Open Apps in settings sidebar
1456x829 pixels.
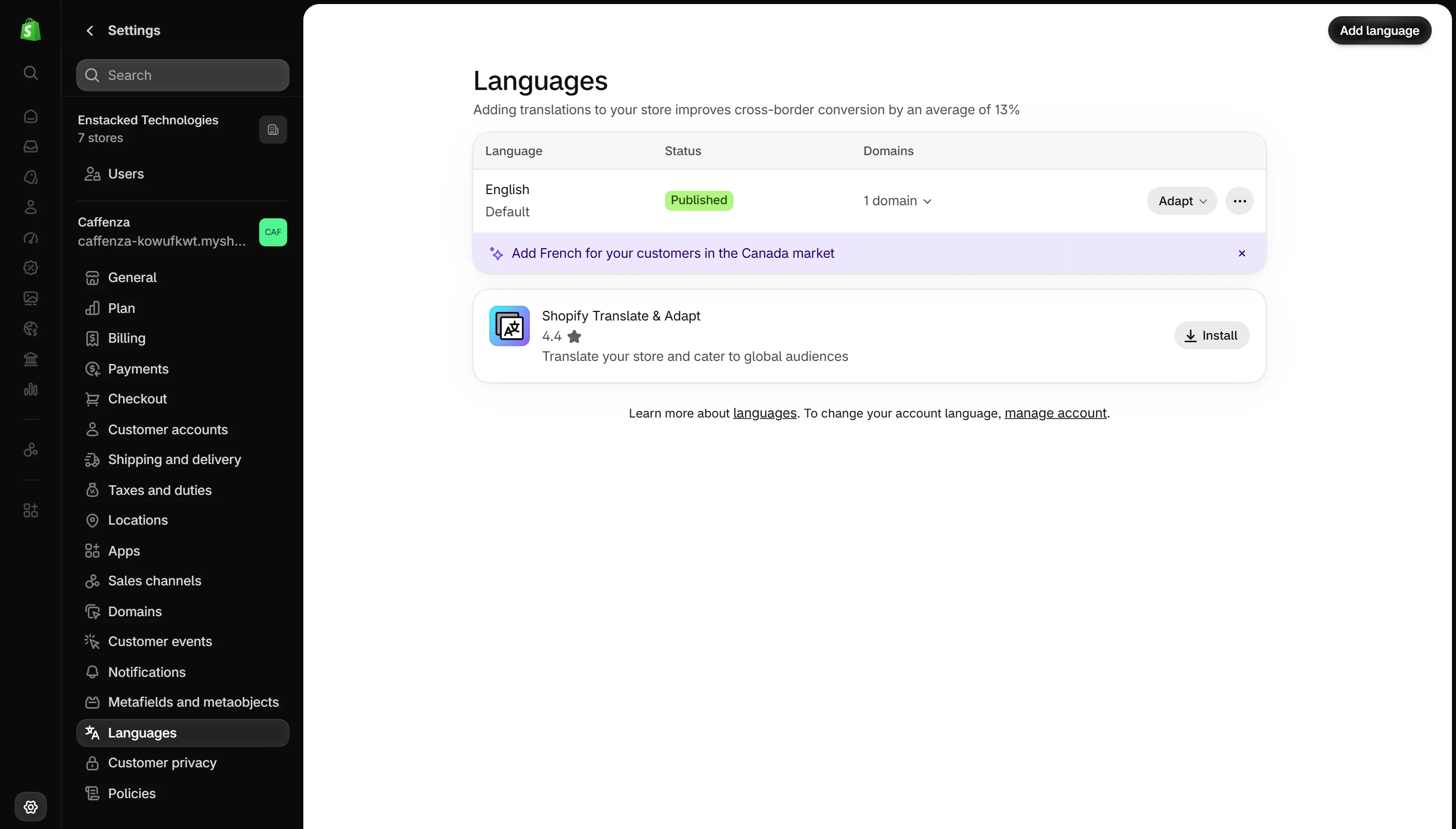point(183,550)
